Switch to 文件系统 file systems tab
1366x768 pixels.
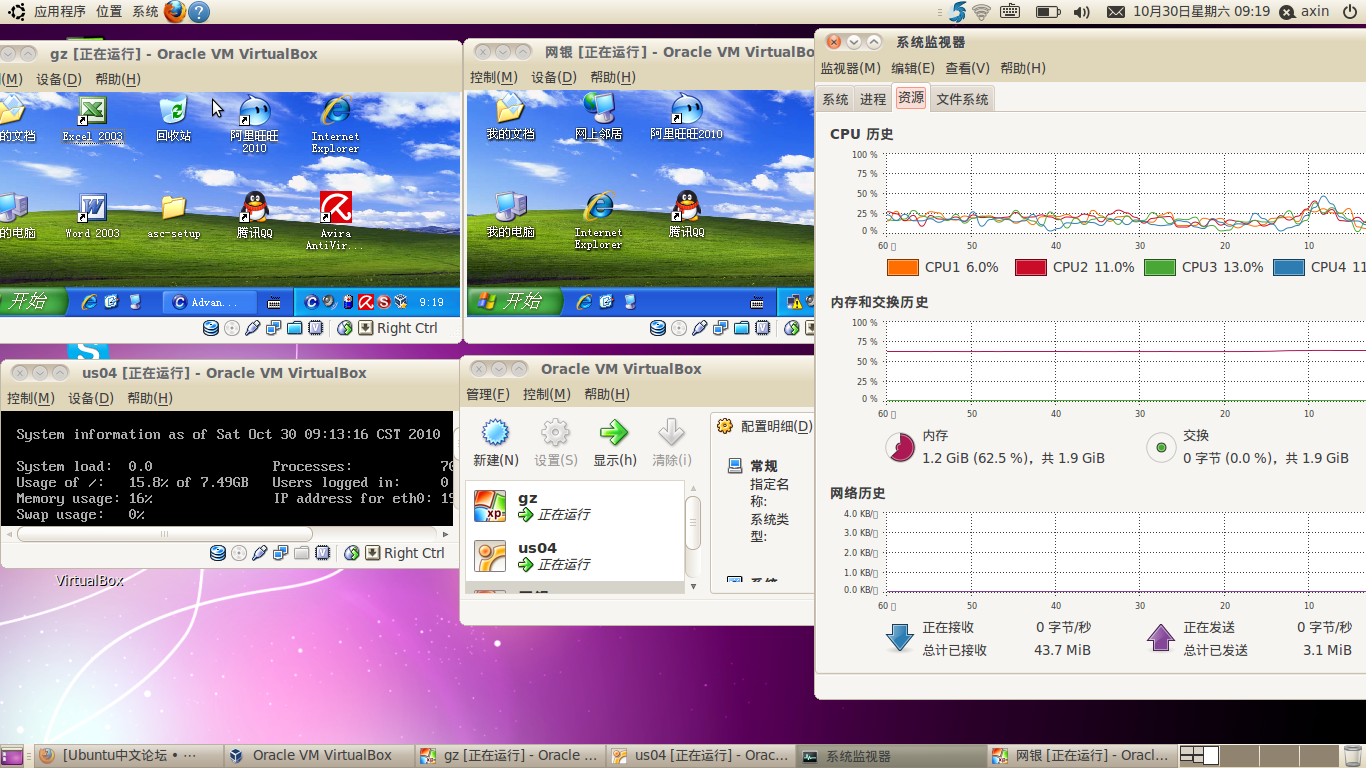tap(962, 99)
